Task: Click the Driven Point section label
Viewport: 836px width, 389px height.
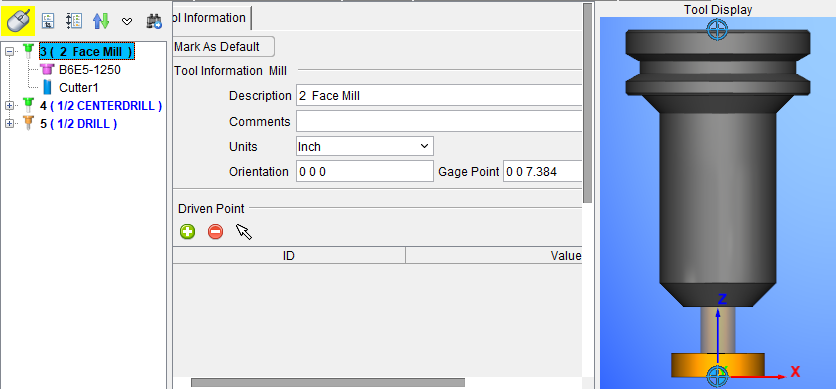Action: [211, 208]
